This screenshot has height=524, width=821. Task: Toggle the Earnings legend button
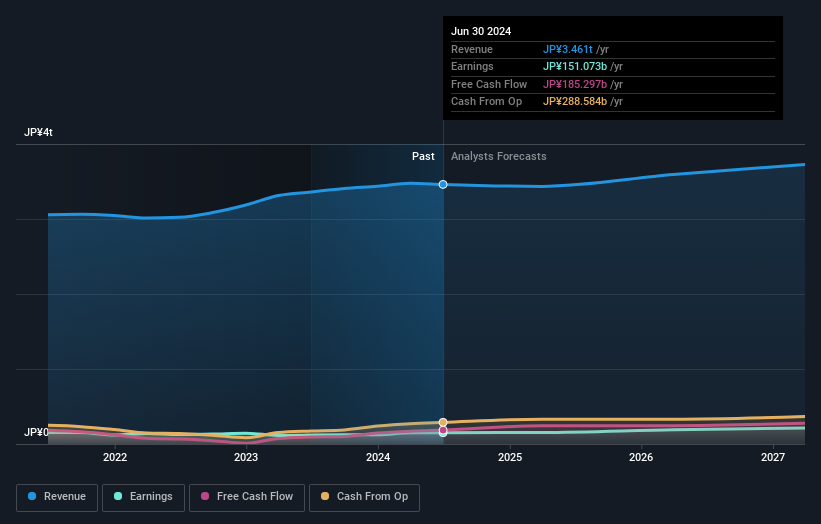pos(143,497)
